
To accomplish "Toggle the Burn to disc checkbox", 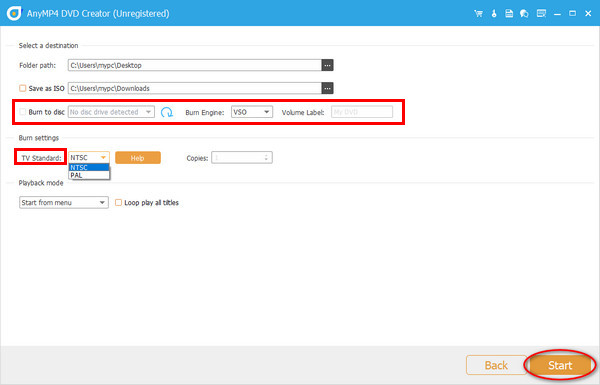I will click(x=23, y=112).
